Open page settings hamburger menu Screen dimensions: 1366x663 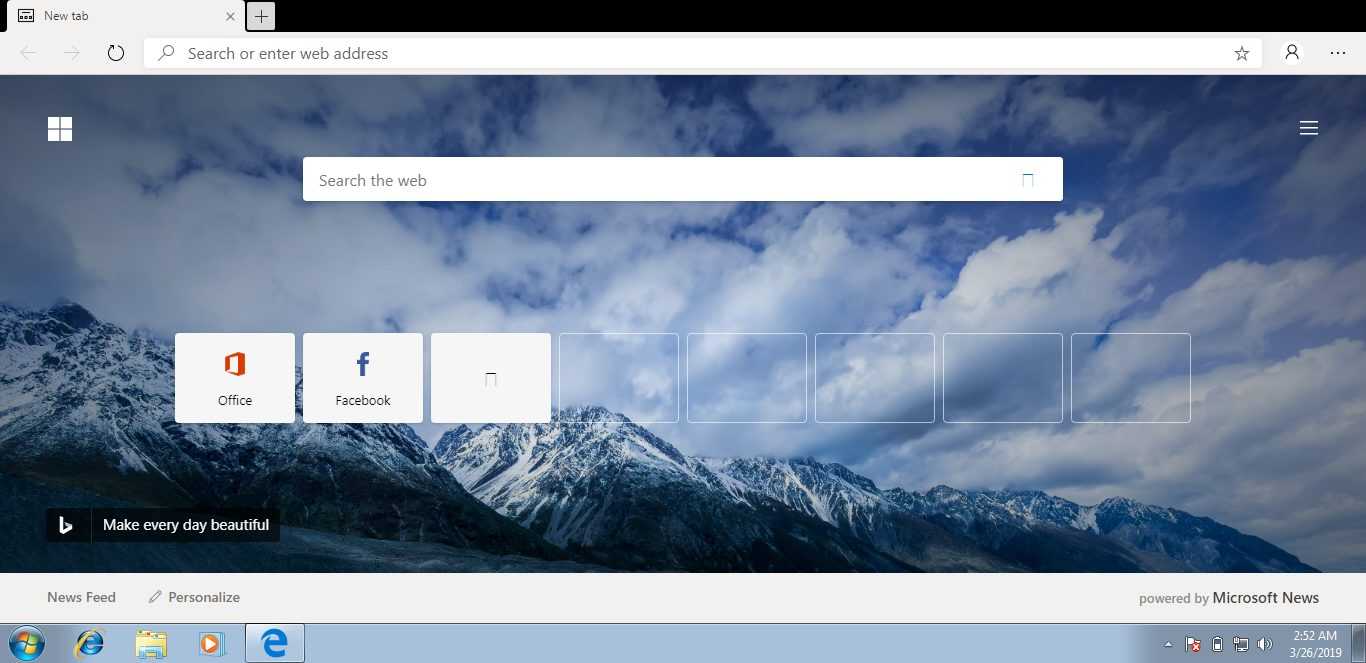click(x=1308, y=128)
